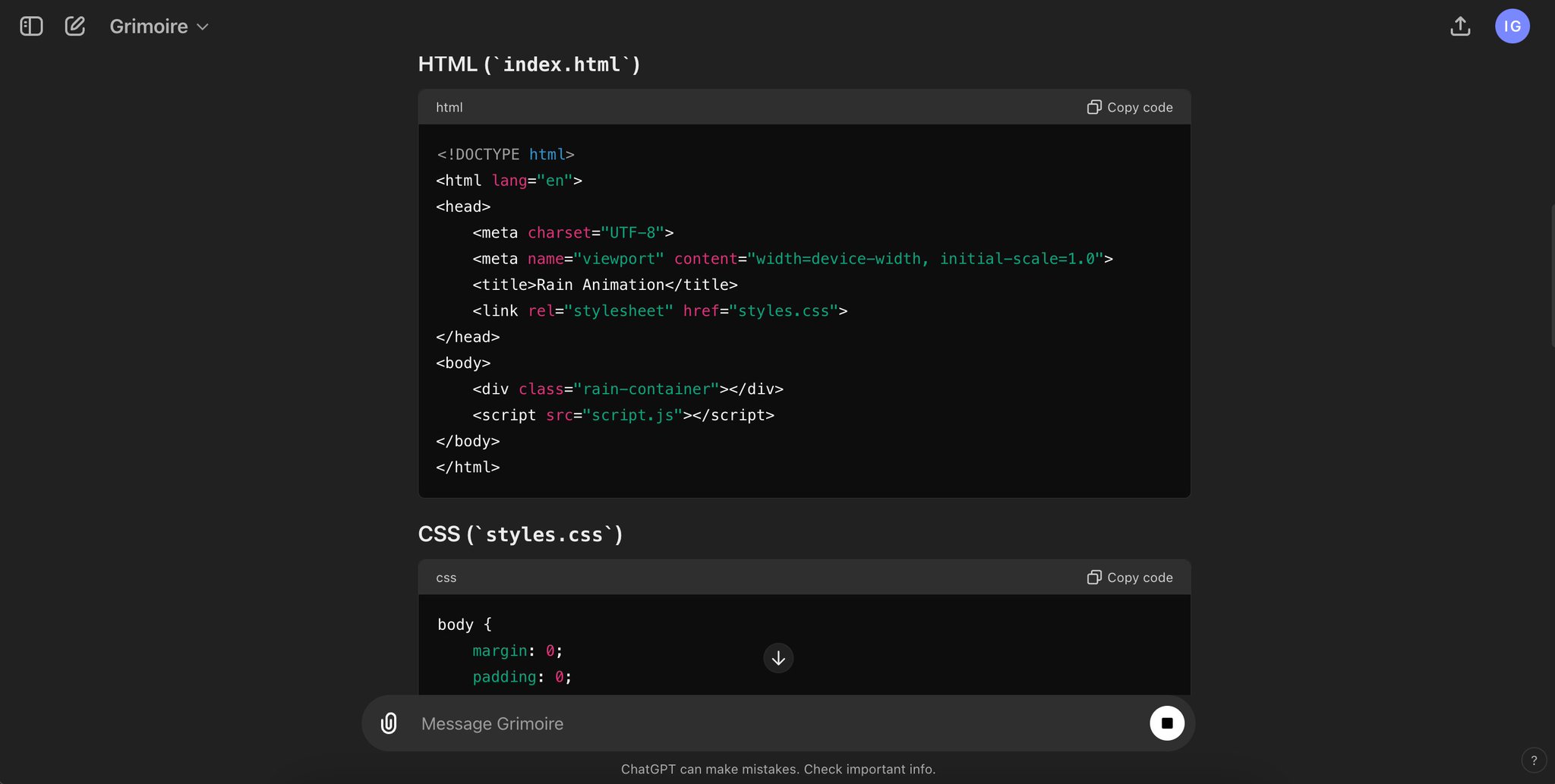Image resolution: width=1555 pixels, height=784 pixels.
Task: Click the closing </head> tag line
Action: point(468,337)
